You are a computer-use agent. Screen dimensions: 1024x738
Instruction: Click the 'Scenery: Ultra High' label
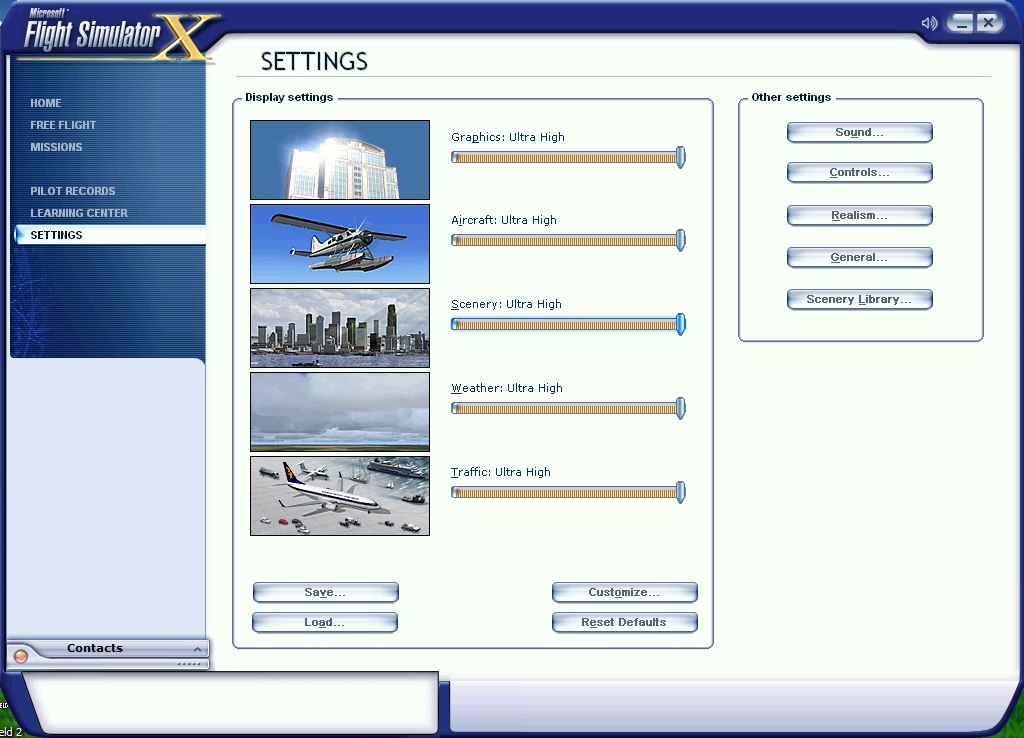tap(506, 304)
